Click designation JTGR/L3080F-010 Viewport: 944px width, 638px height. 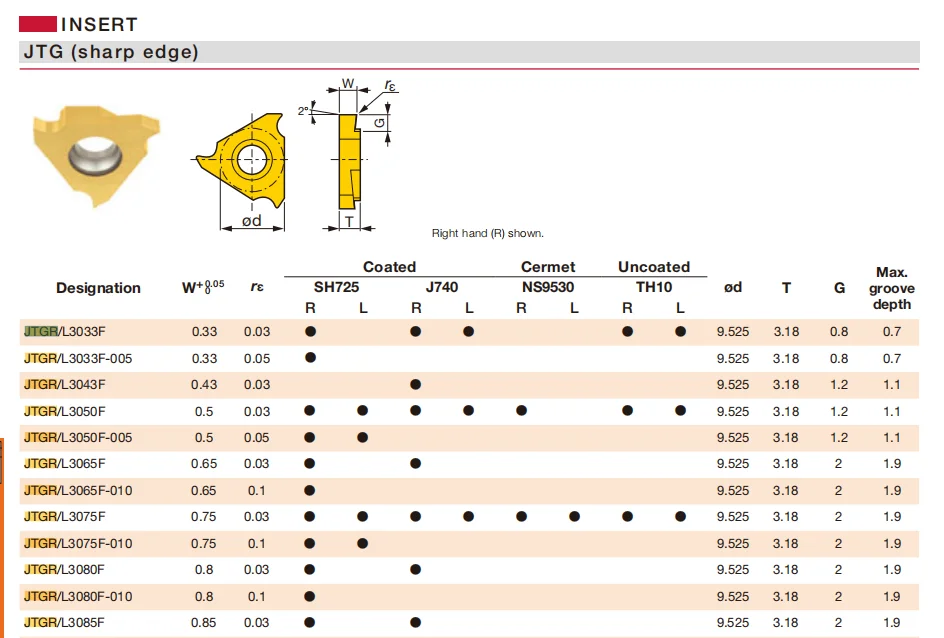coord(78,596)
